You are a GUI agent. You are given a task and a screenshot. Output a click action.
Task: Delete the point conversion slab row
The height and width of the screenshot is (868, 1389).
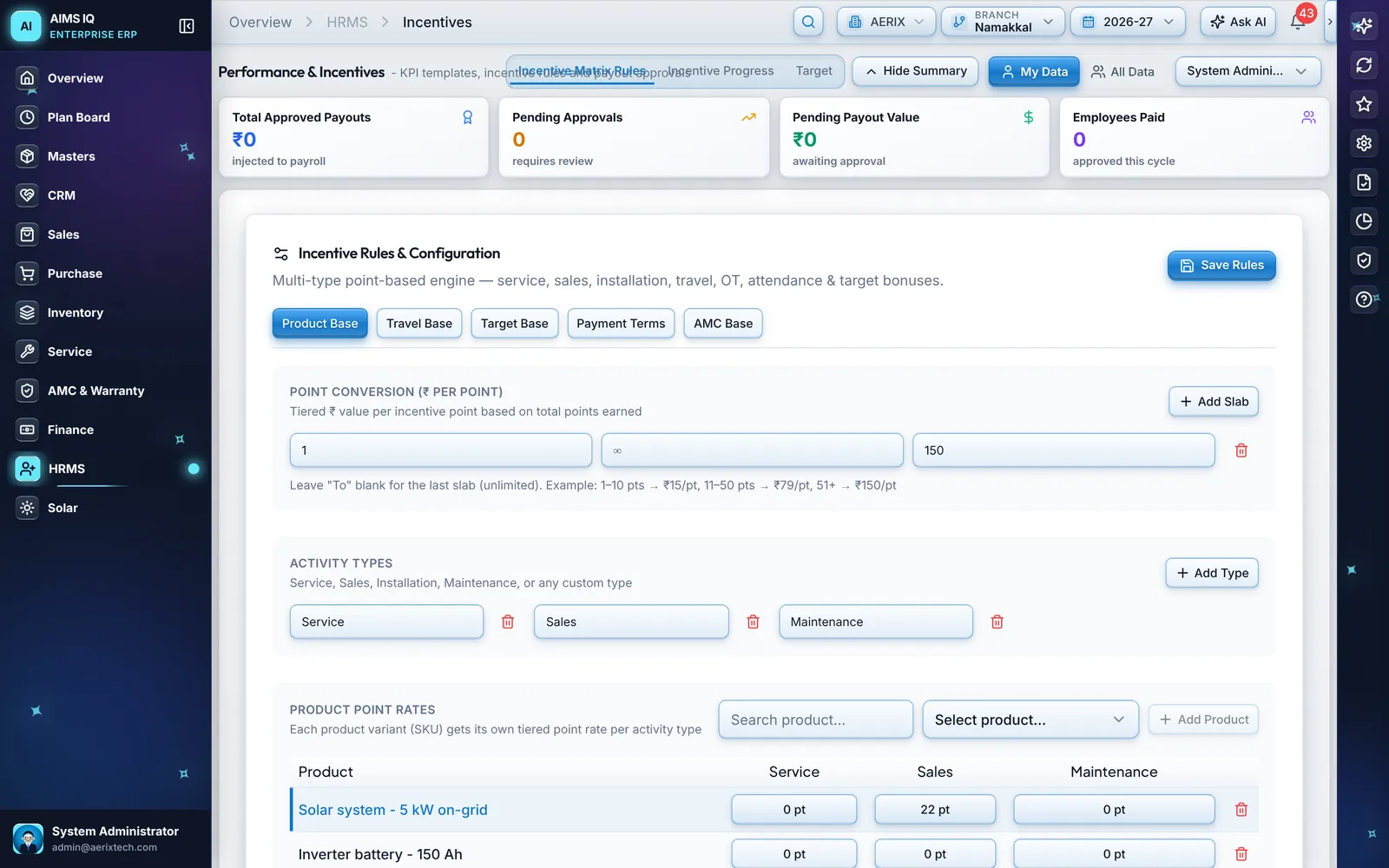coord(1241,450)
